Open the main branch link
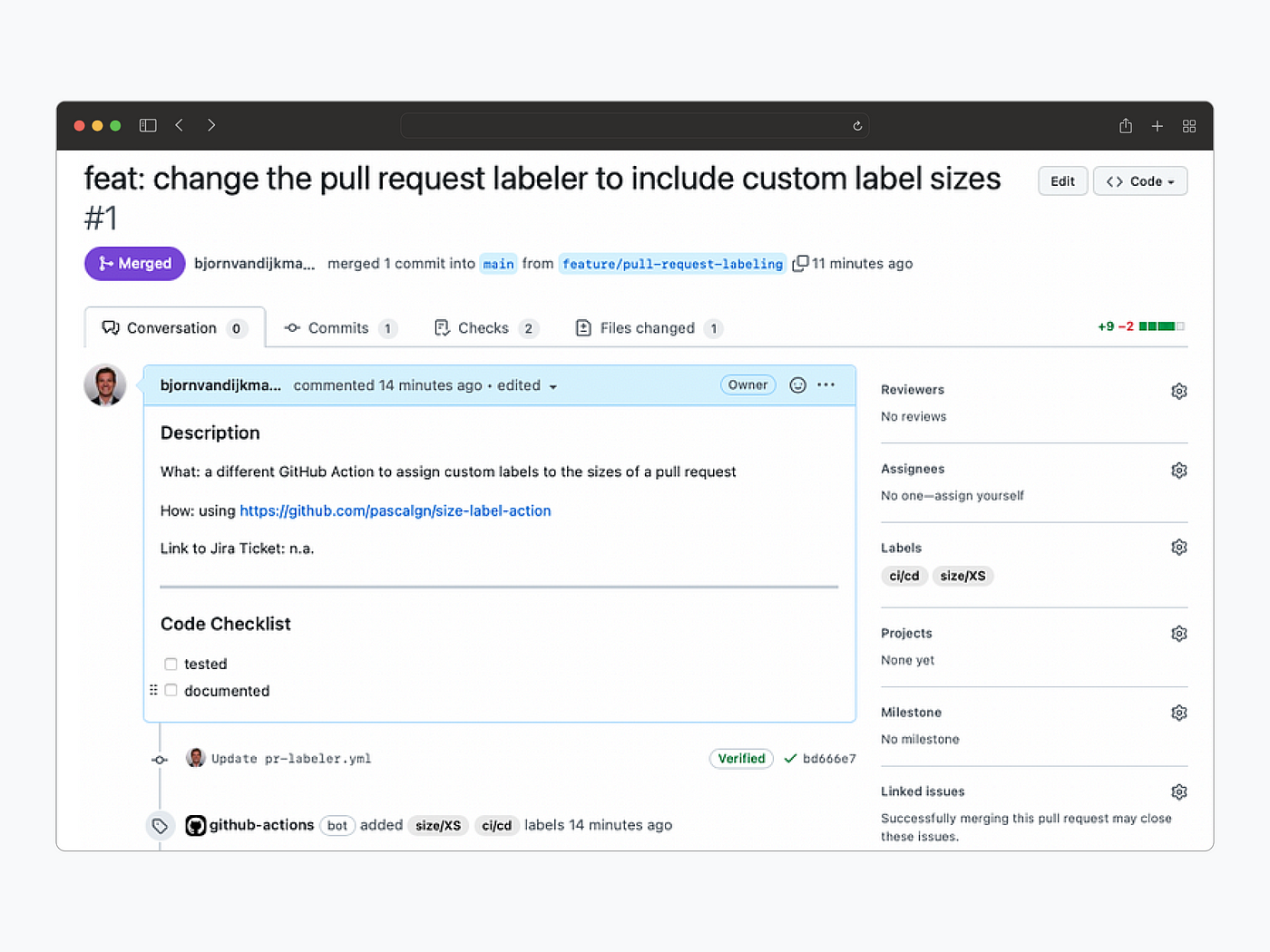This screenshot has height=952, width=1270. 498,264
